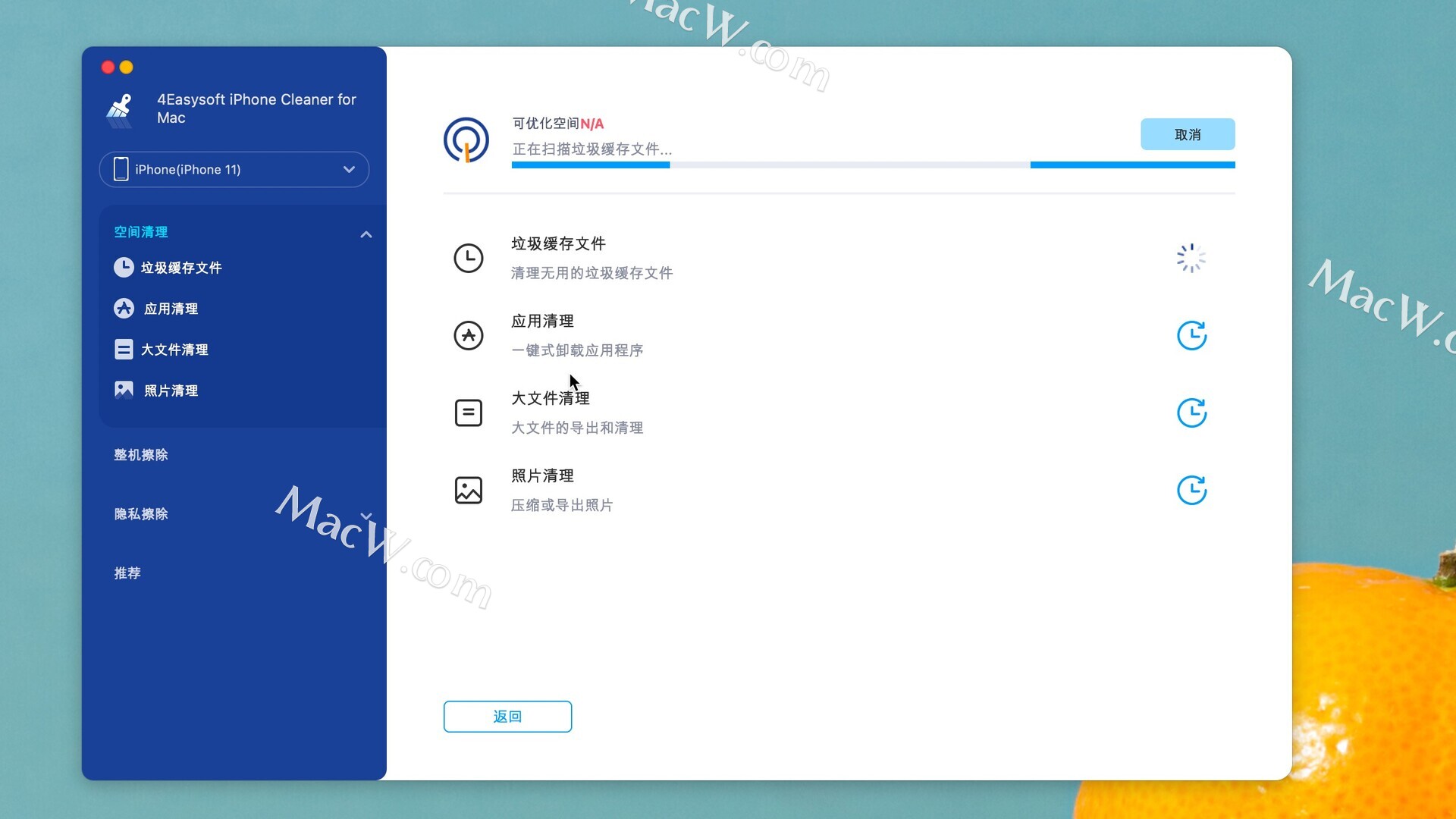1456x819 pixels.
Task: Click the loading spinner for 垃圾缓存文件
Action: click(x=1191, y=259)
